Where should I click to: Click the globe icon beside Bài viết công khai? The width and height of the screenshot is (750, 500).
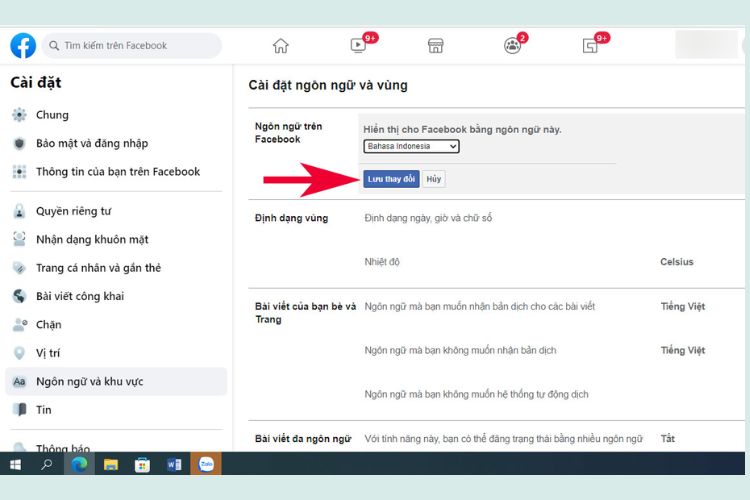[19, 296]
